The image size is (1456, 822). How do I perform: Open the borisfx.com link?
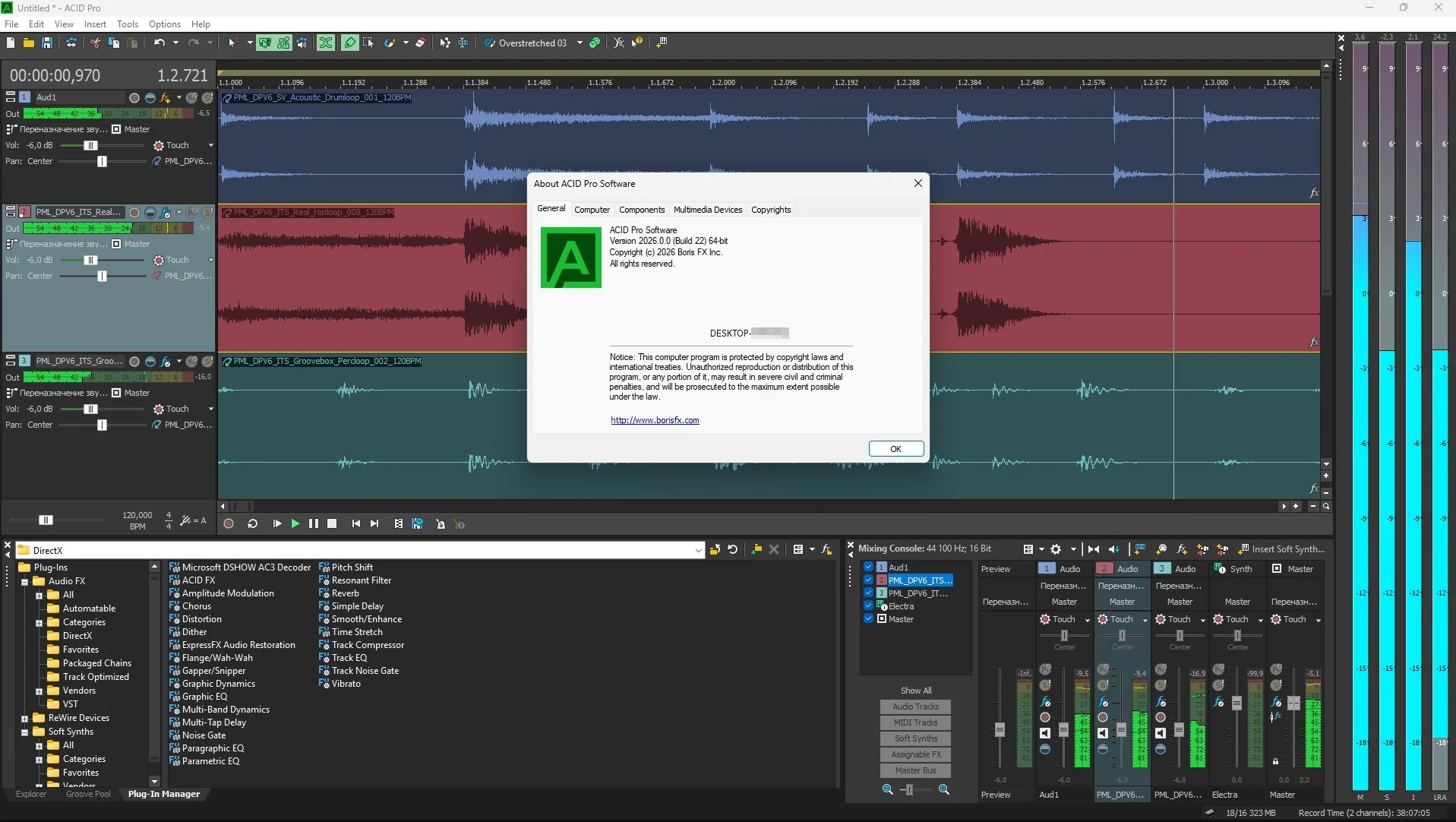point(655,420)
